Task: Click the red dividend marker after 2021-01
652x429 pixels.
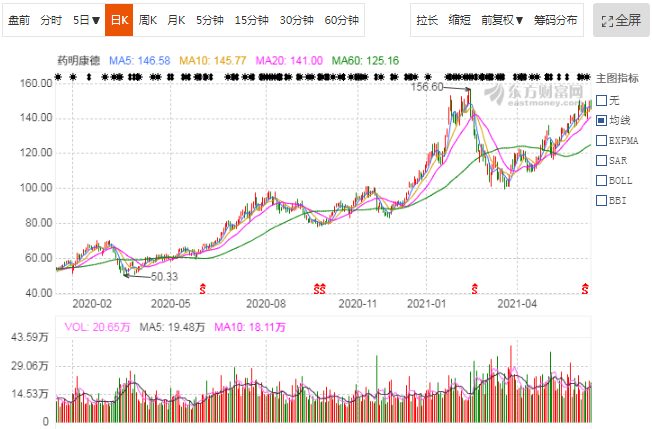Action: pyautogui.click(x=473, y=287)
